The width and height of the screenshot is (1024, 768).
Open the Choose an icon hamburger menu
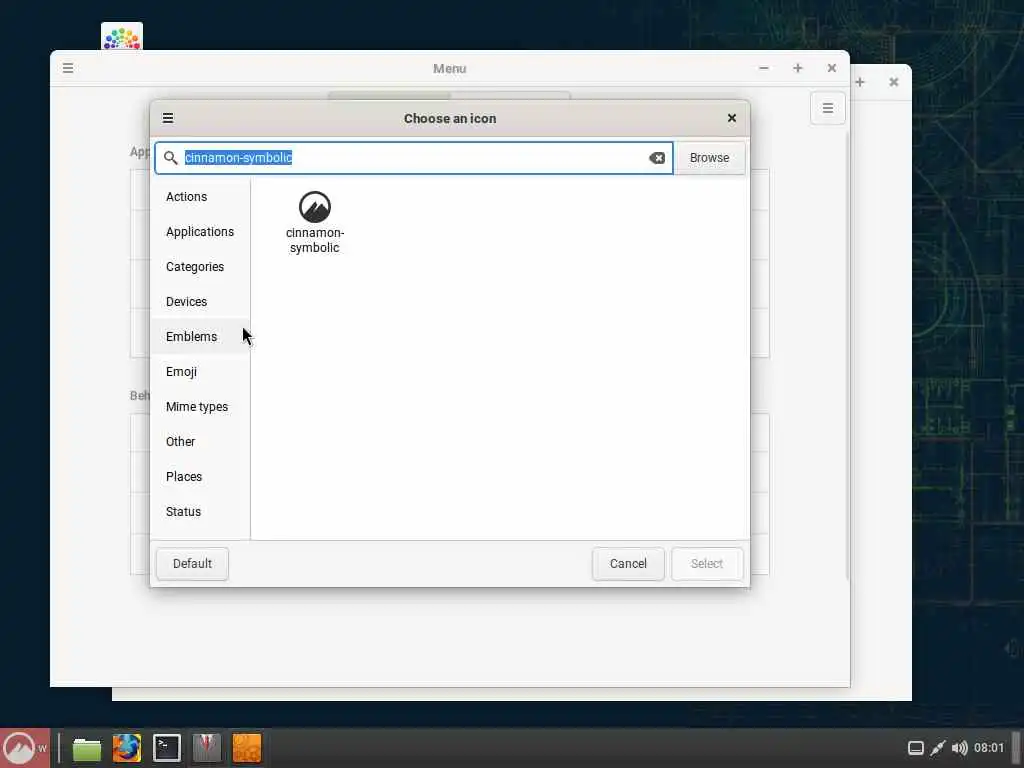(168, 118)
